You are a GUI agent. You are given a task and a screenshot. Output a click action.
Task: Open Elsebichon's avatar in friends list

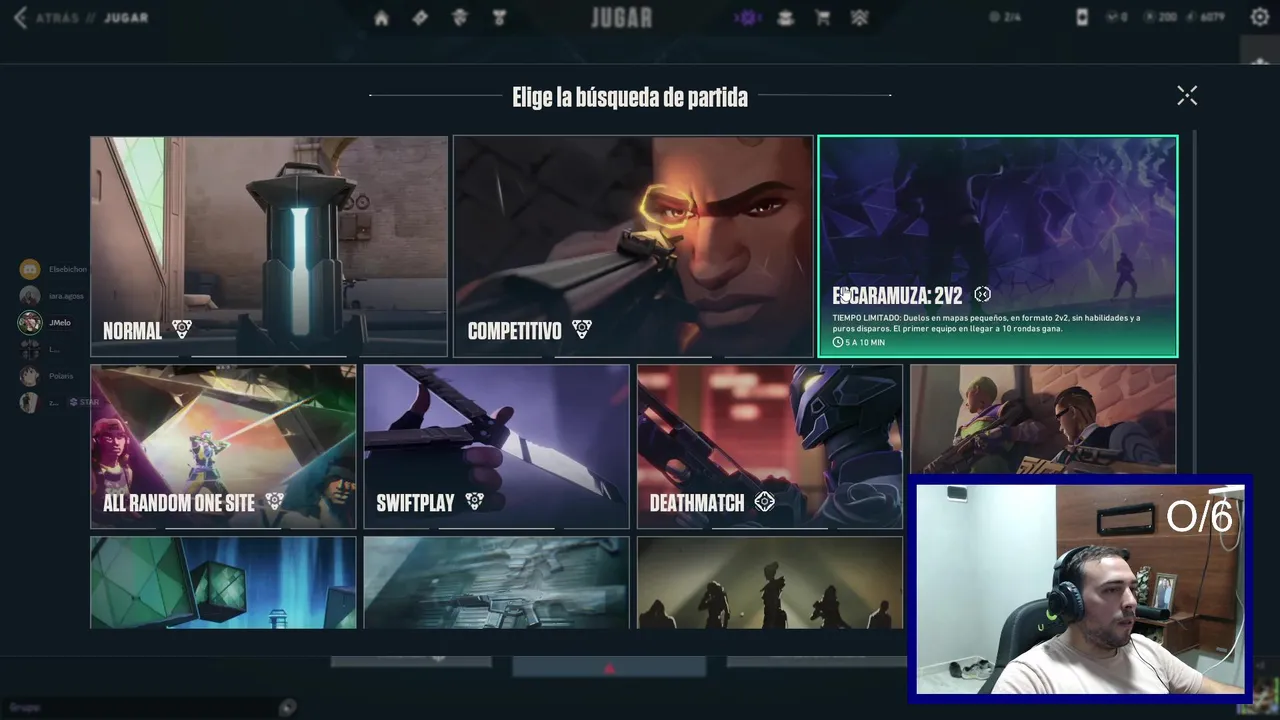click(x=30, y=269)
